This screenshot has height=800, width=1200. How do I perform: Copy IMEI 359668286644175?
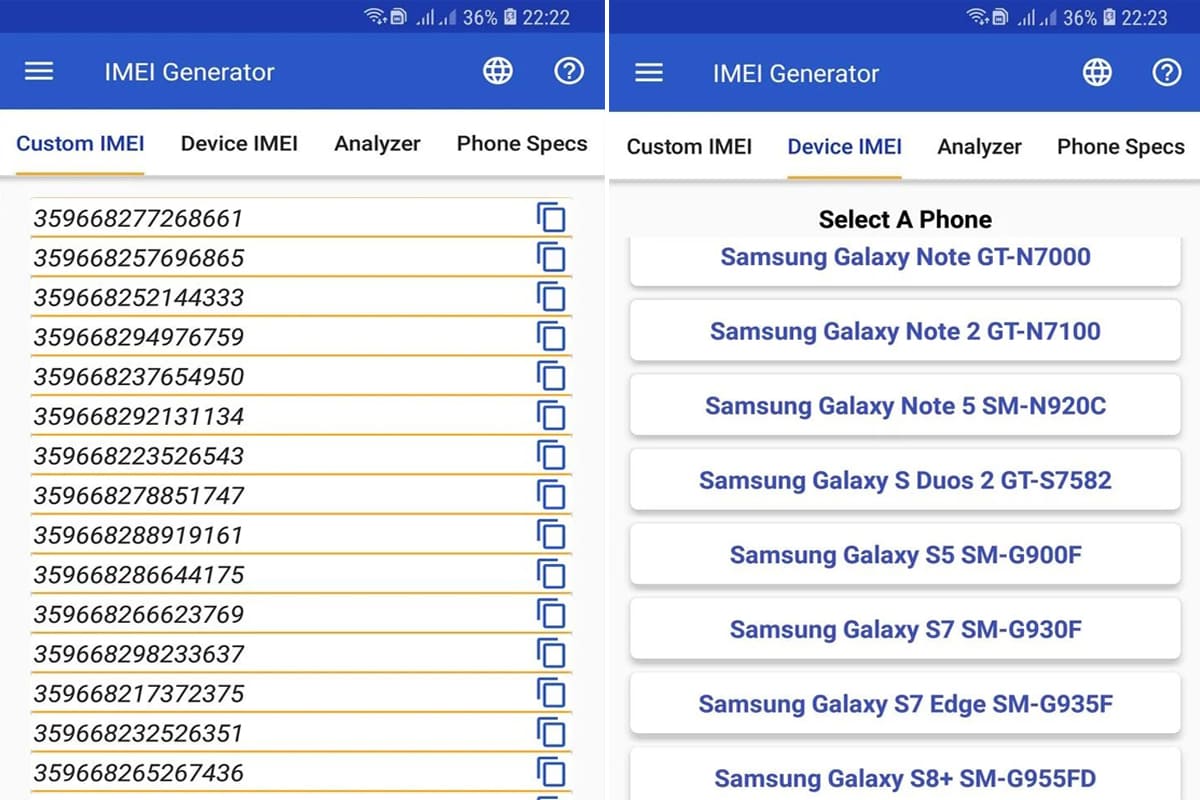pos(551,574)
